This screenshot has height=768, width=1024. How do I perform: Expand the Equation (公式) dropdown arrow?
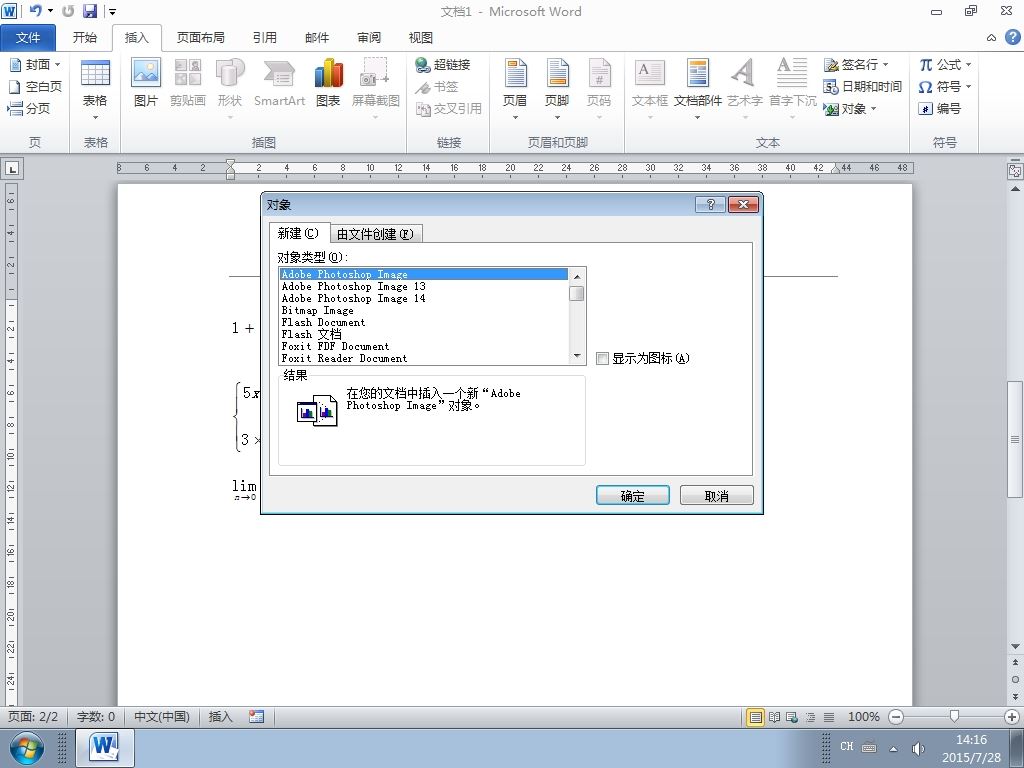point(968,65)
